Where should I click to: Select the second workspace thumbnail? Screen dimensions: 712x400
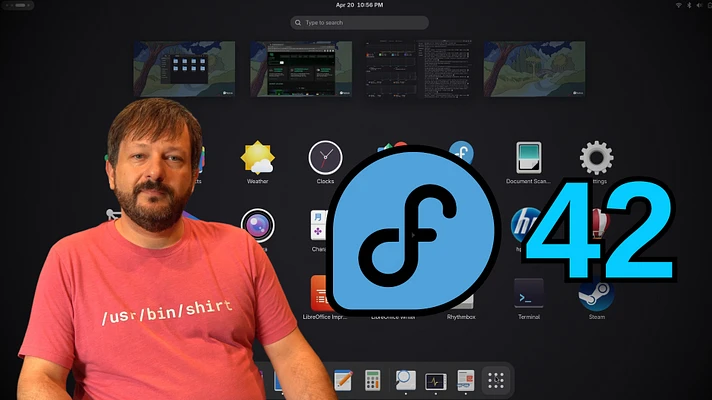(x=301, y=69)
